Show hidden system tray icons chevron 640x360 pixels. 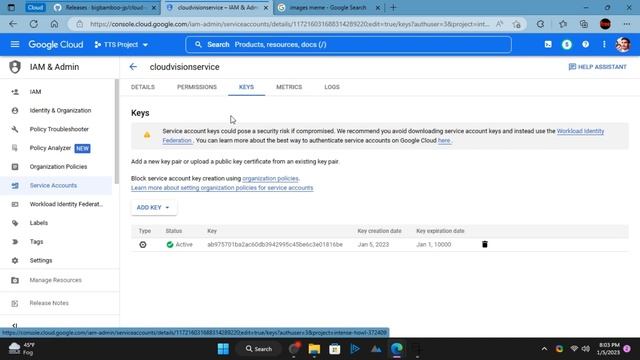(544, 349)
